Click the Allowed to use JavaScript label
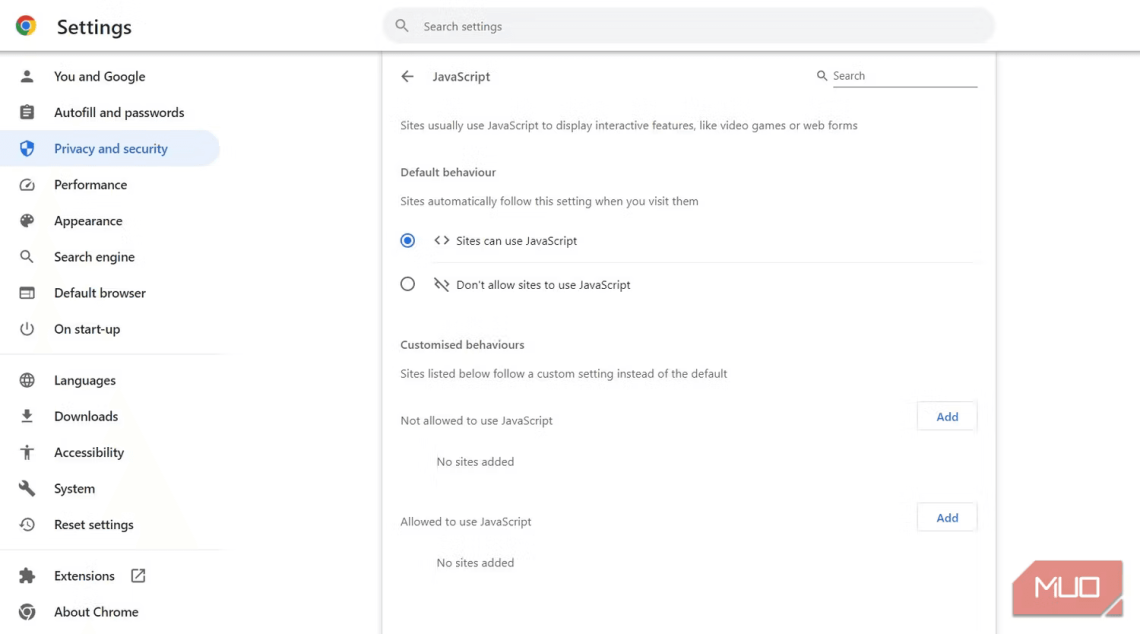The width and height of the screenshot is (1140, 634). click(x=465, y=521)
